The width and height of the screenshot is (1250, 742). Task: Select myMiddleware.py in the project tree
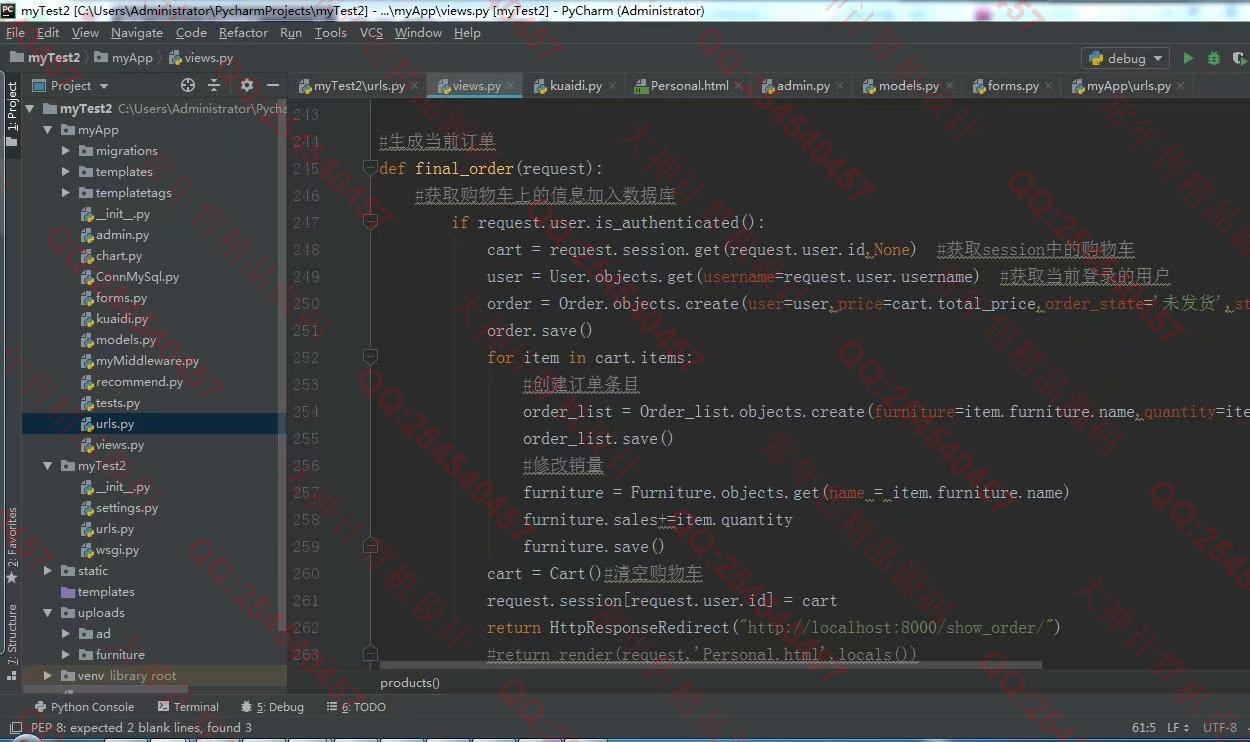147,361
